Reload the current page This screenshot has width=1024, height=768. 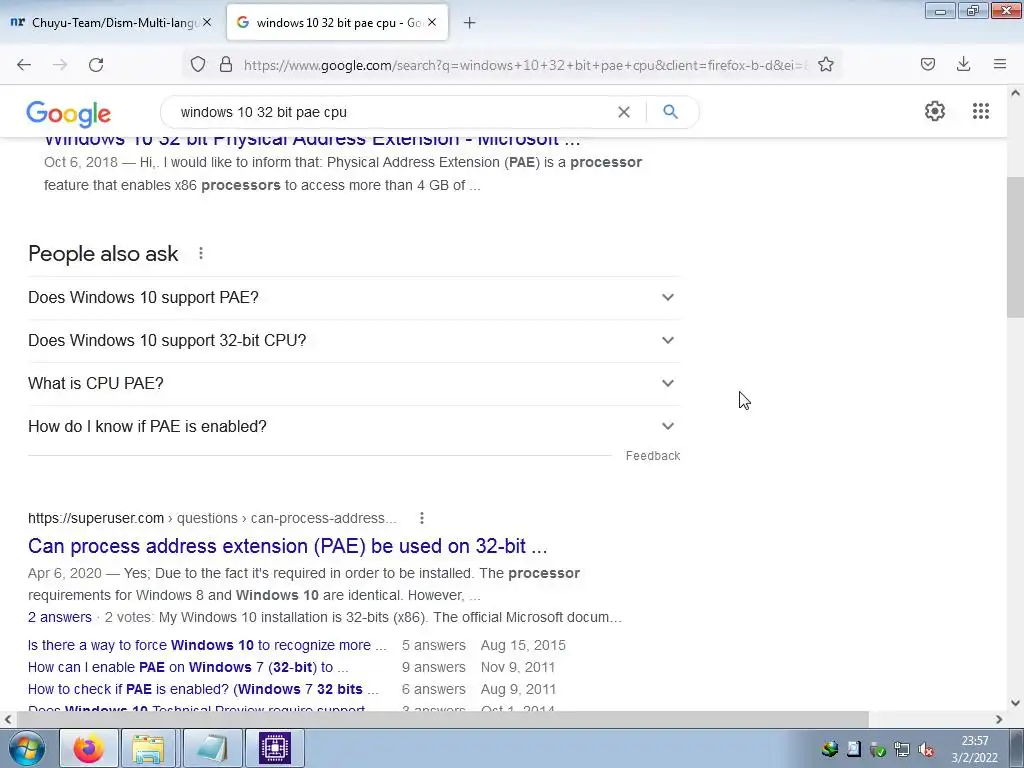(96, 64)
